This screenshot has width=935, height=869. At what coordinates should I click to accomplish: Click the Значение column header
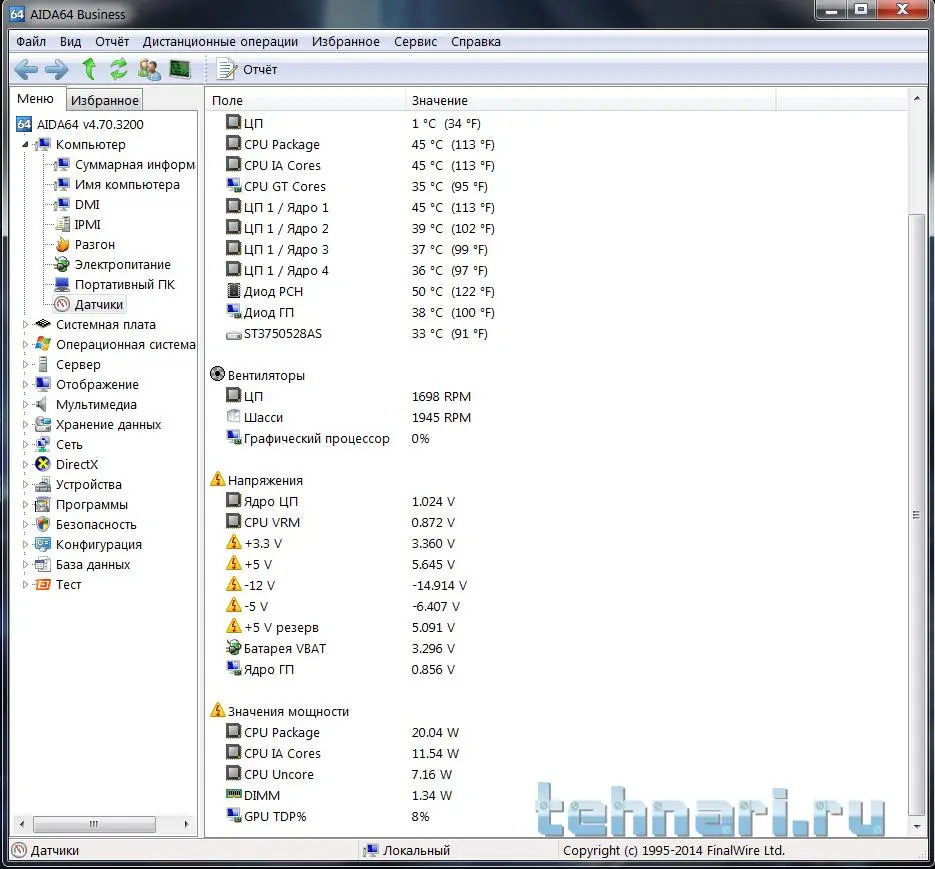(439, 100)
